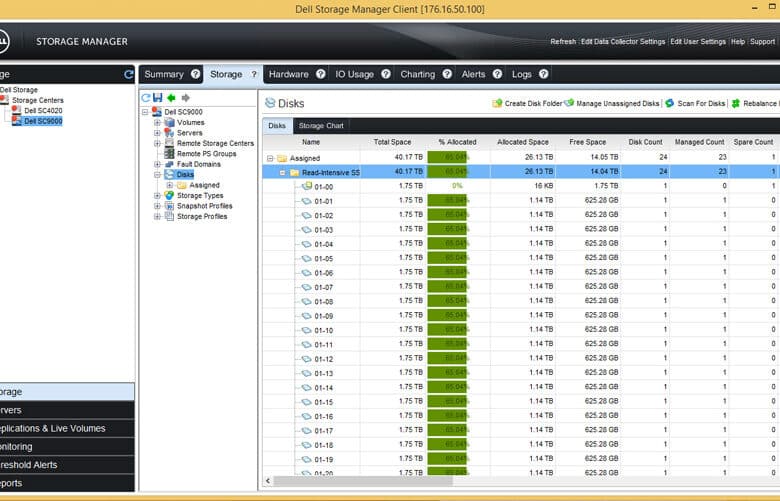The image size is (780, 501).
Task: Open the Replications & Live Volumes view
Action: pyautogui.click(x=67, y=428)
